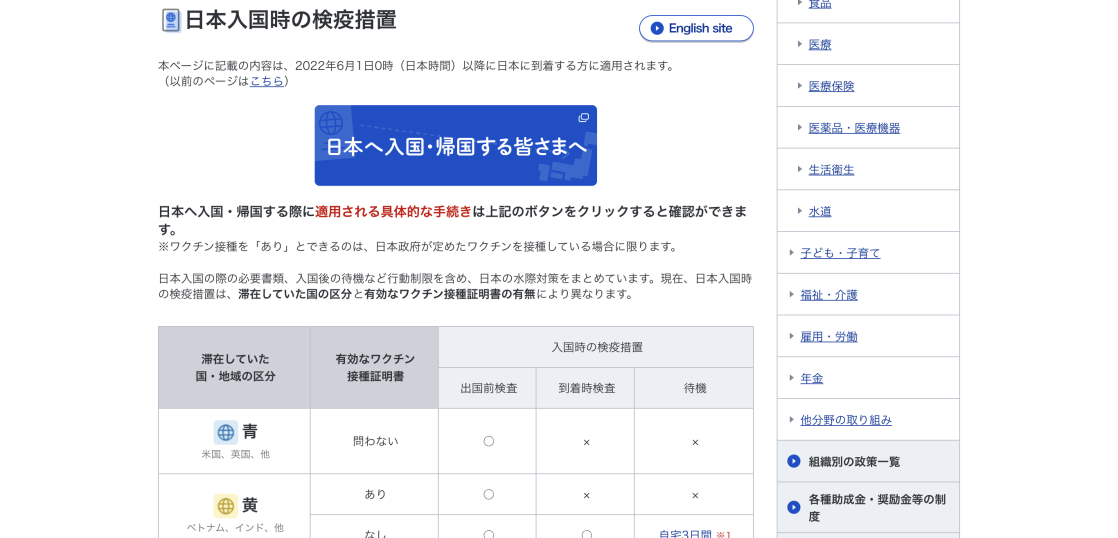
Task: Click the blue globe icon for 青 category
Action: point(226,432)
